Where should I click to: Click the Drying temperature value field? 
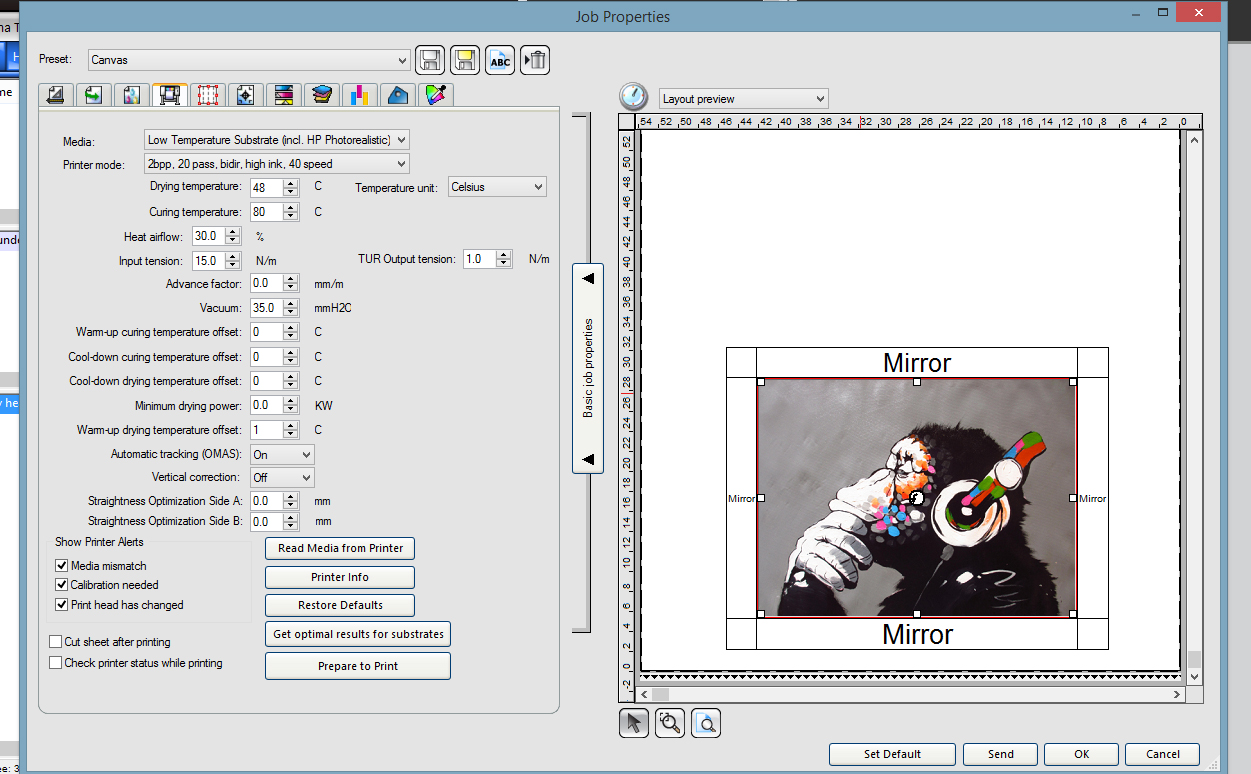[x=266, y=187]
